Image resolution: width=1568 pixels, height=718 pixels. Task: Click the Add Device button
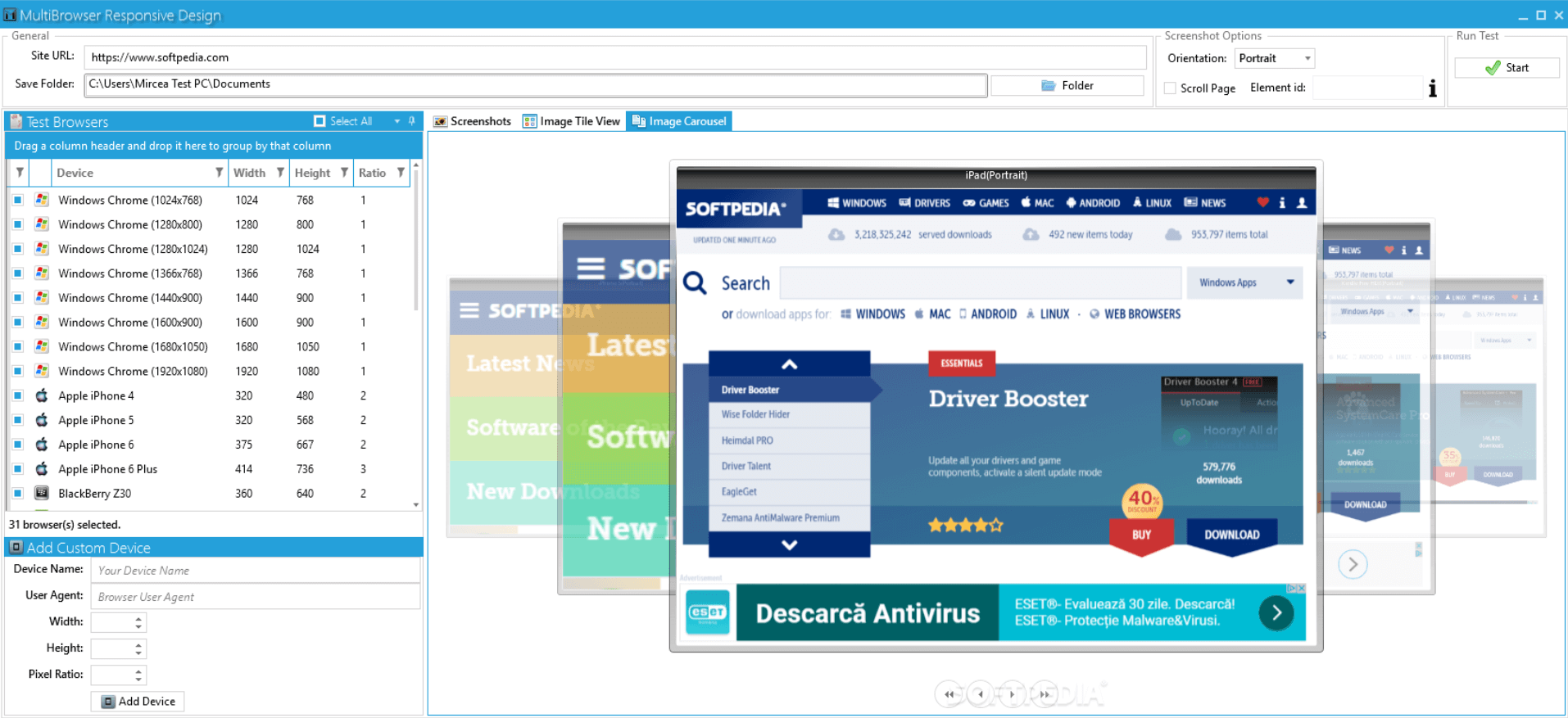pos(138,702)
